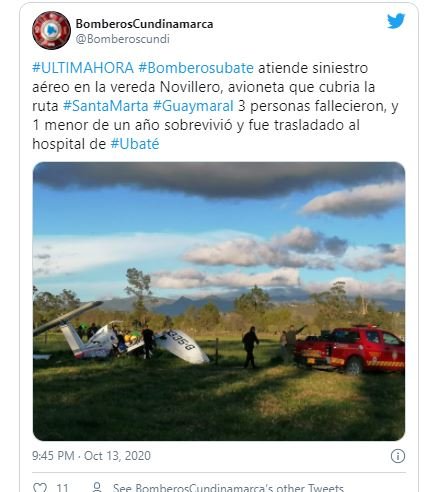Open the #Guaymaral hashtag link
This screenshot has width=436, height=492.
(193, 106)
